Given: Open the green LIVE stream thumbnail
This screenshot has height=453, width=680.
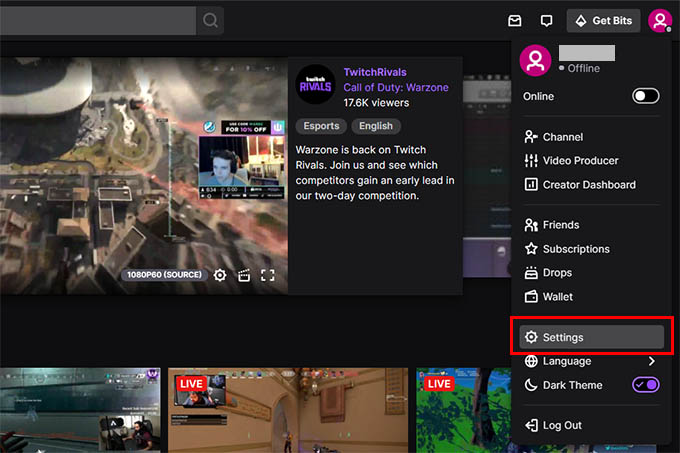Looking at the screenshot, I should coord(464,410).
